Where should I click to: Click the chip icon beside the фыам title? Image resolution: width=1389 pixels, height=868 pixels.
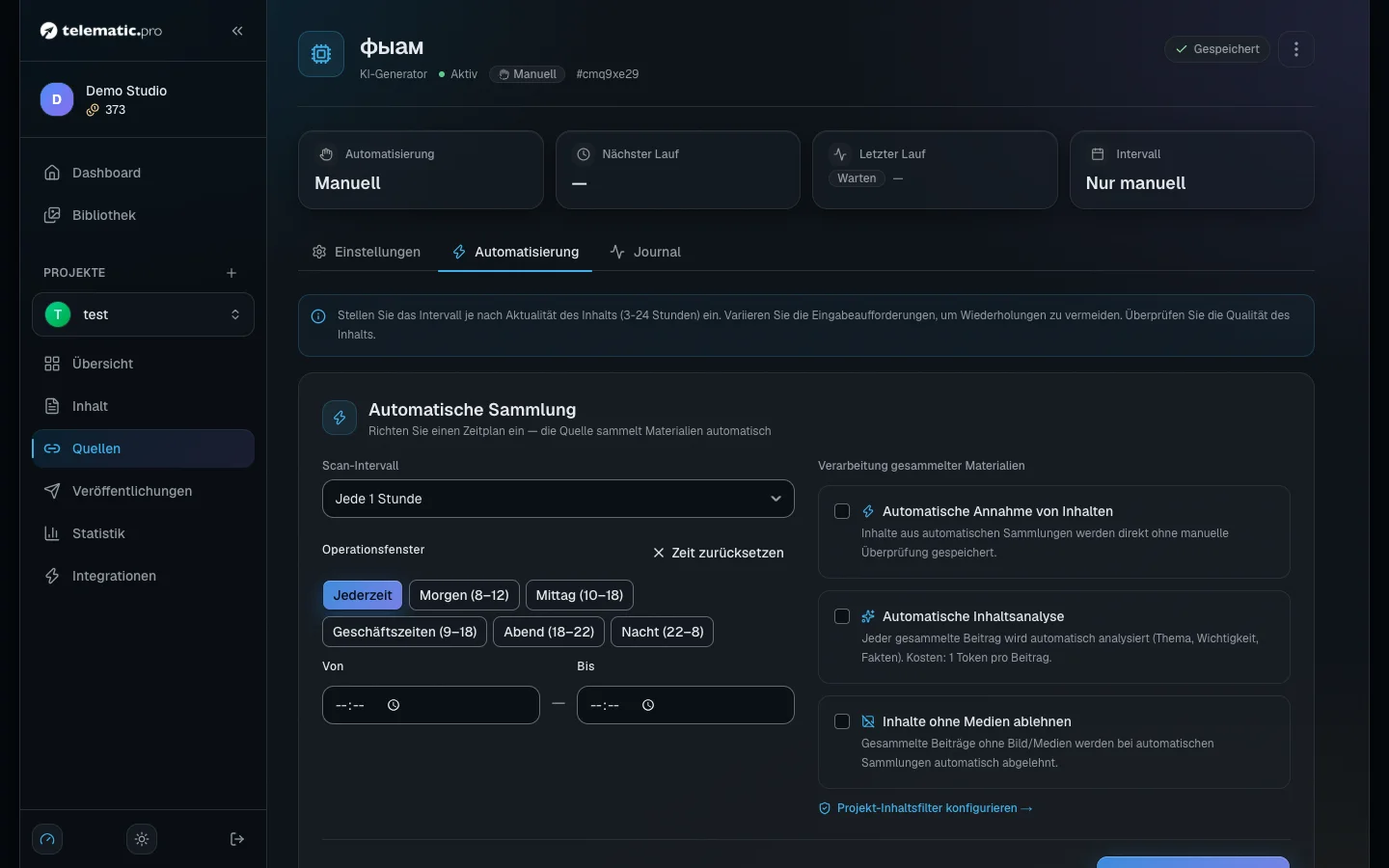pyautogui.click(x=321, y=54)
